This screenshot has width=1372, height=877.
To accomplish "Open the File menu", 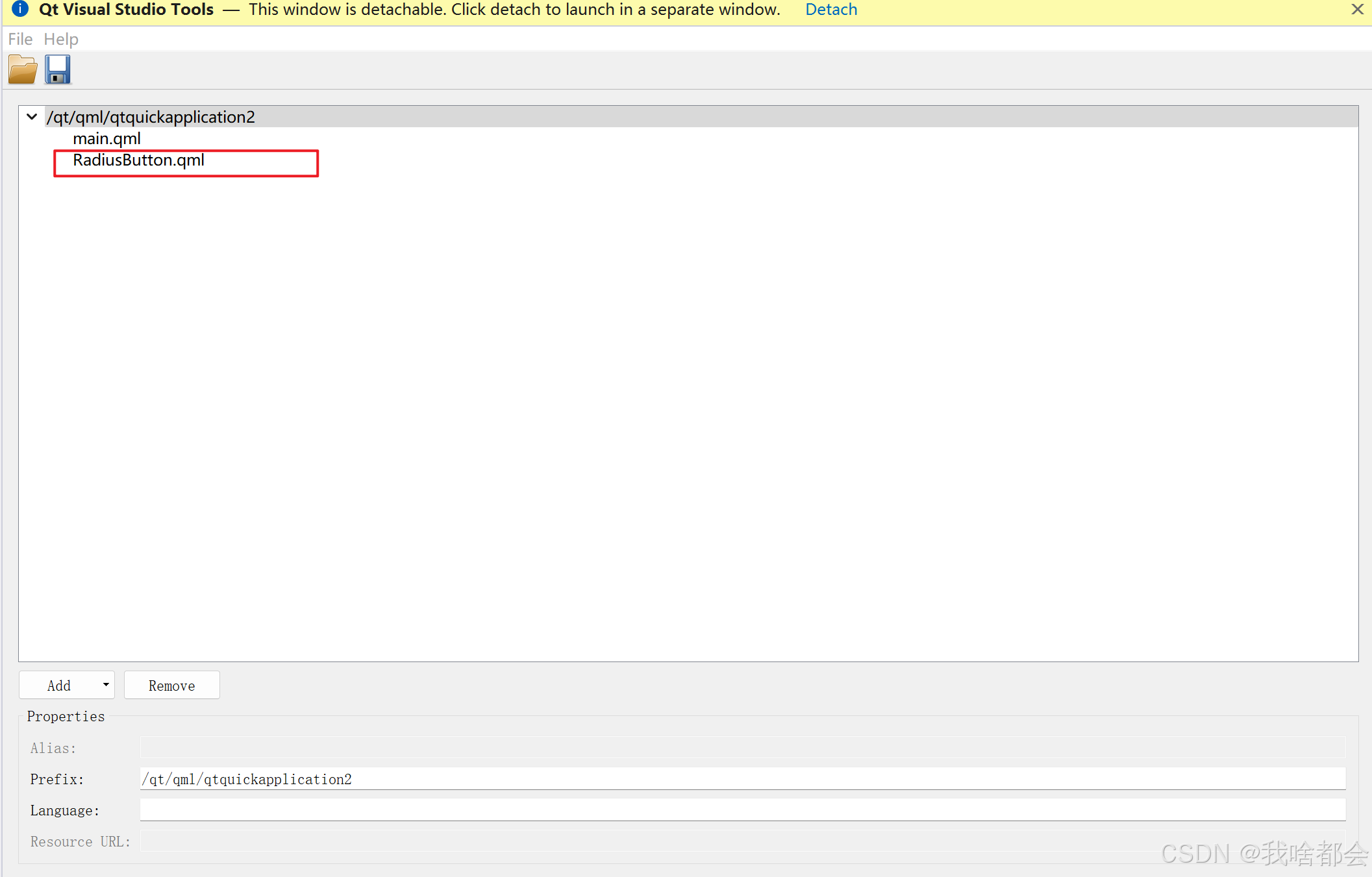I will pyautogui.click(x=20, y=39).
